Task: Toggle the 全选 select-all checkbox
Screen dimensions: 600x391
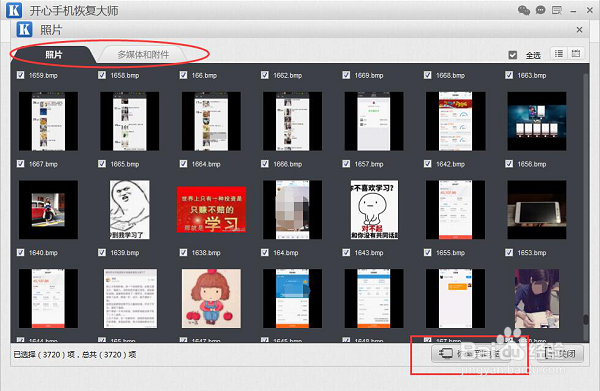Action: [x=513, y=55]
